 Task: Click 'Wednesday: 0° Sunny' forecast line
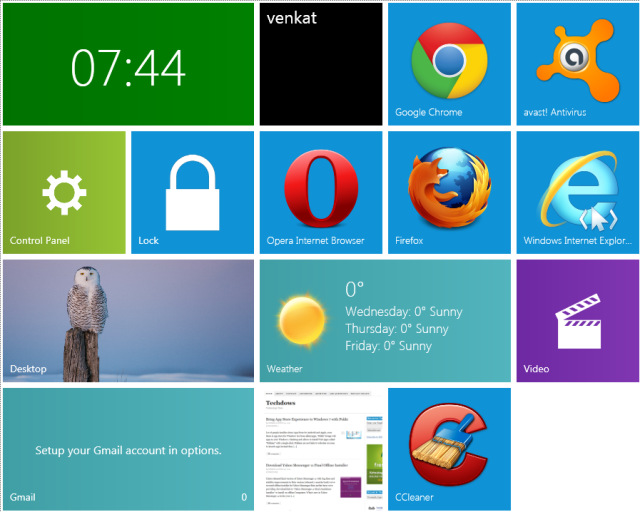click(404, 312)
